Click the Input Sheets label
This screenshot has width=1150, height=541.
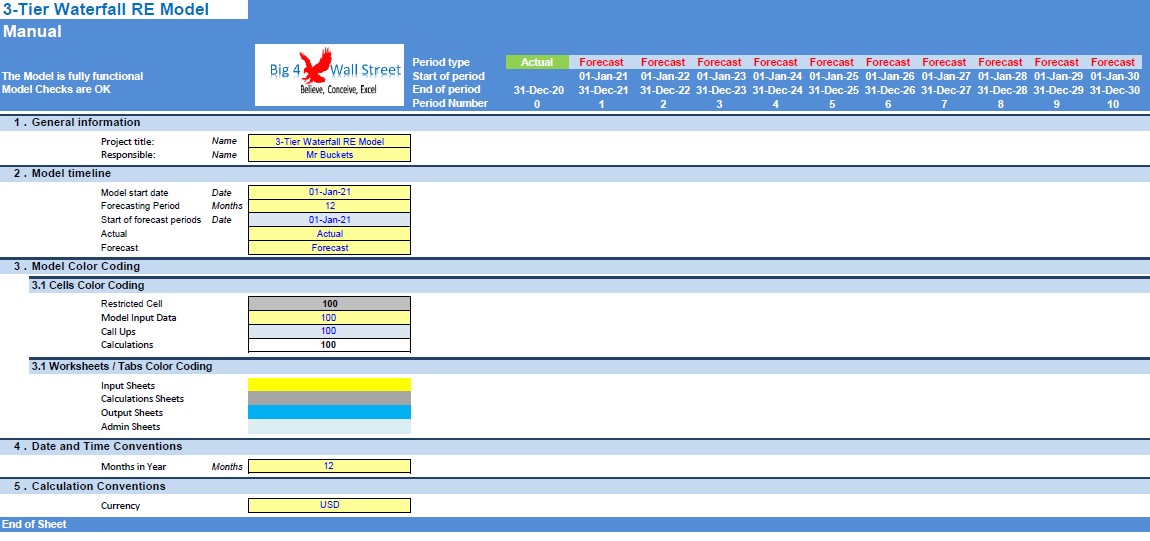tap(128, 386)
